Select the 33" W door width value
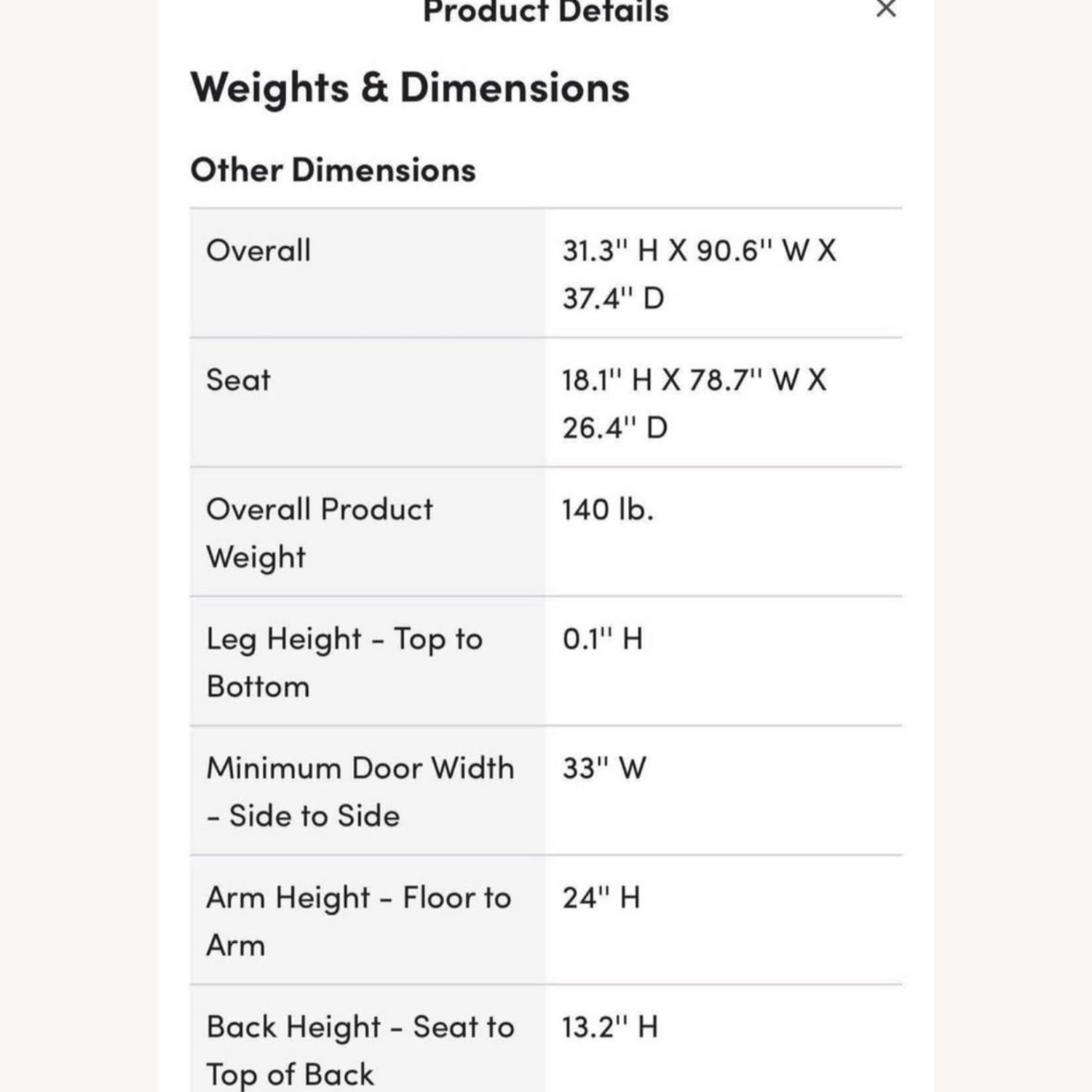 pyautogui.click(x=604, y=769)
